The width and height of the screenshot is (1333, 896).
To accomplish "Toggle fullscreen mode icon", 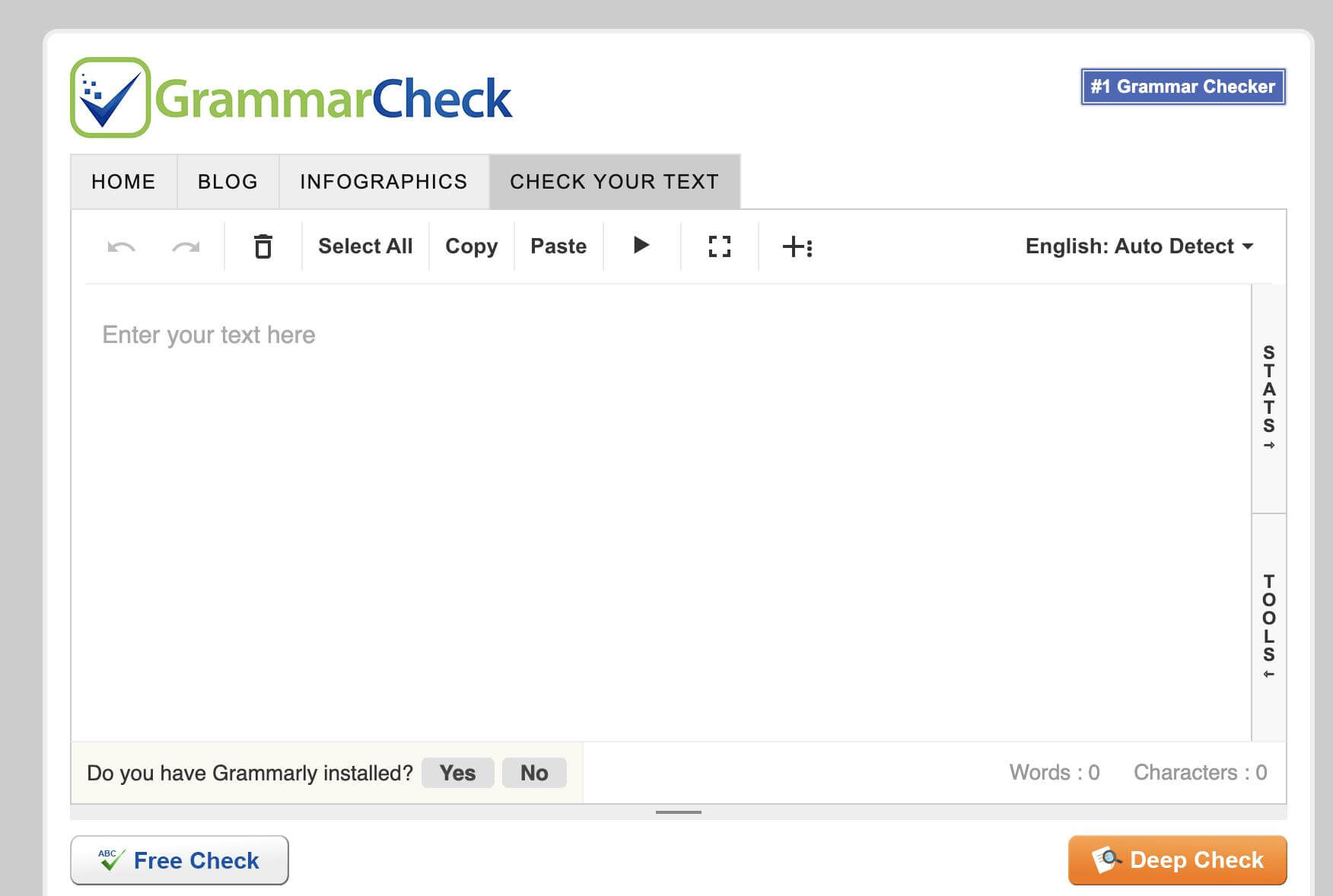I will 720,246.
